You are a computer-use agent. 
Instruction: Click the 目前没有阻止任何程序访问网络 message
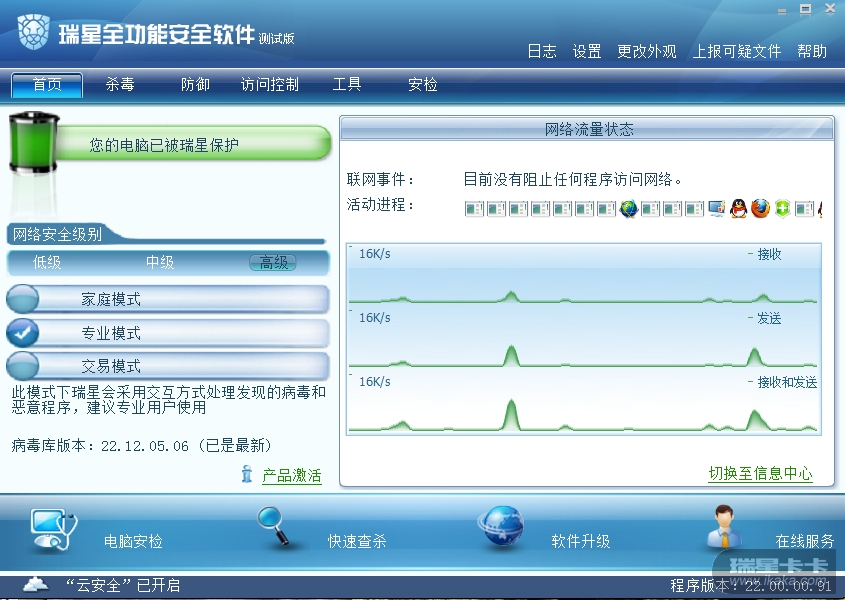click(572, 179)
